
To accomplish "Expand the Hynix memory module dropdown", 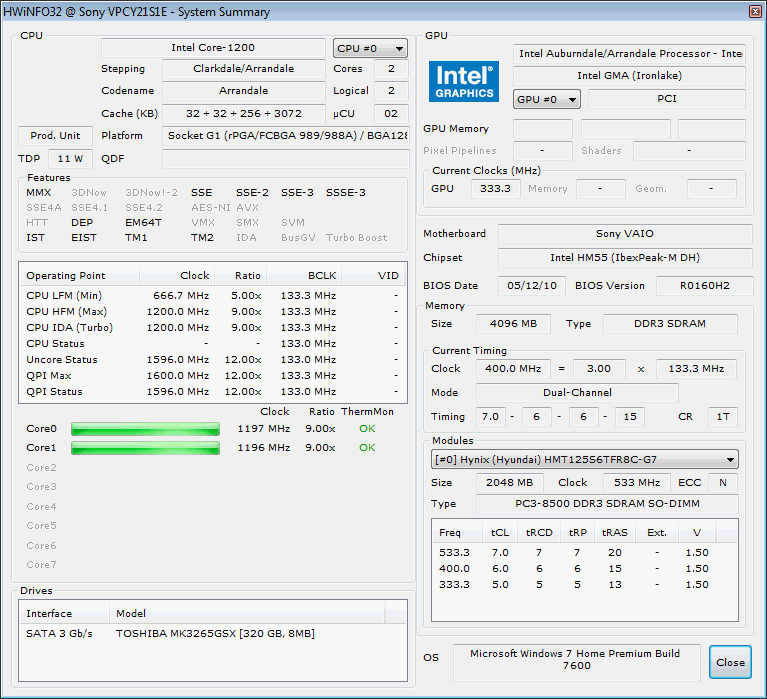I will [x=585, y=460].
